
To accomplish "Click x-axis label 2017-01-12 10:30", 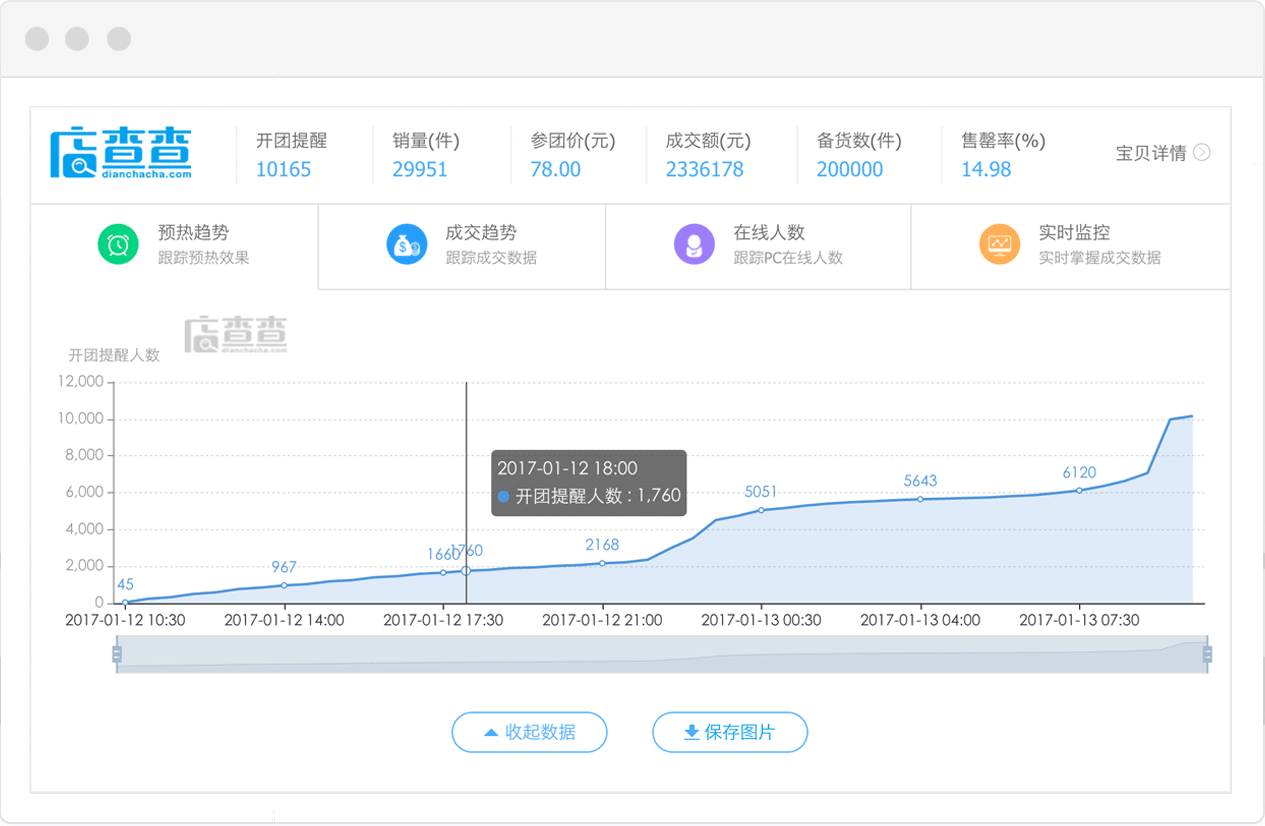I will 125,620.
